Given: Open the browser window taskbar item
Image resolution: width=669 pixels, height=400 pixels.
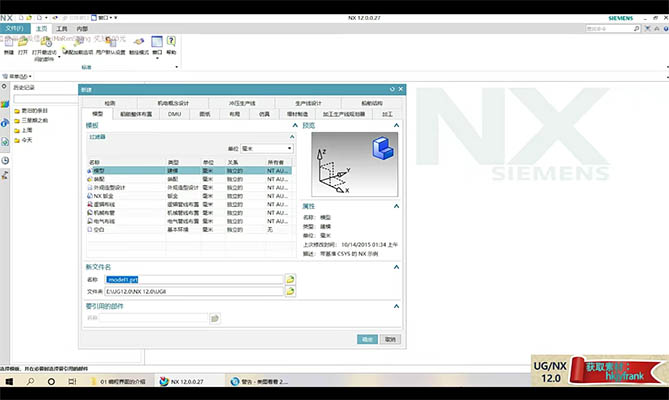Looking at the screenshot, I should click(259, 381).
